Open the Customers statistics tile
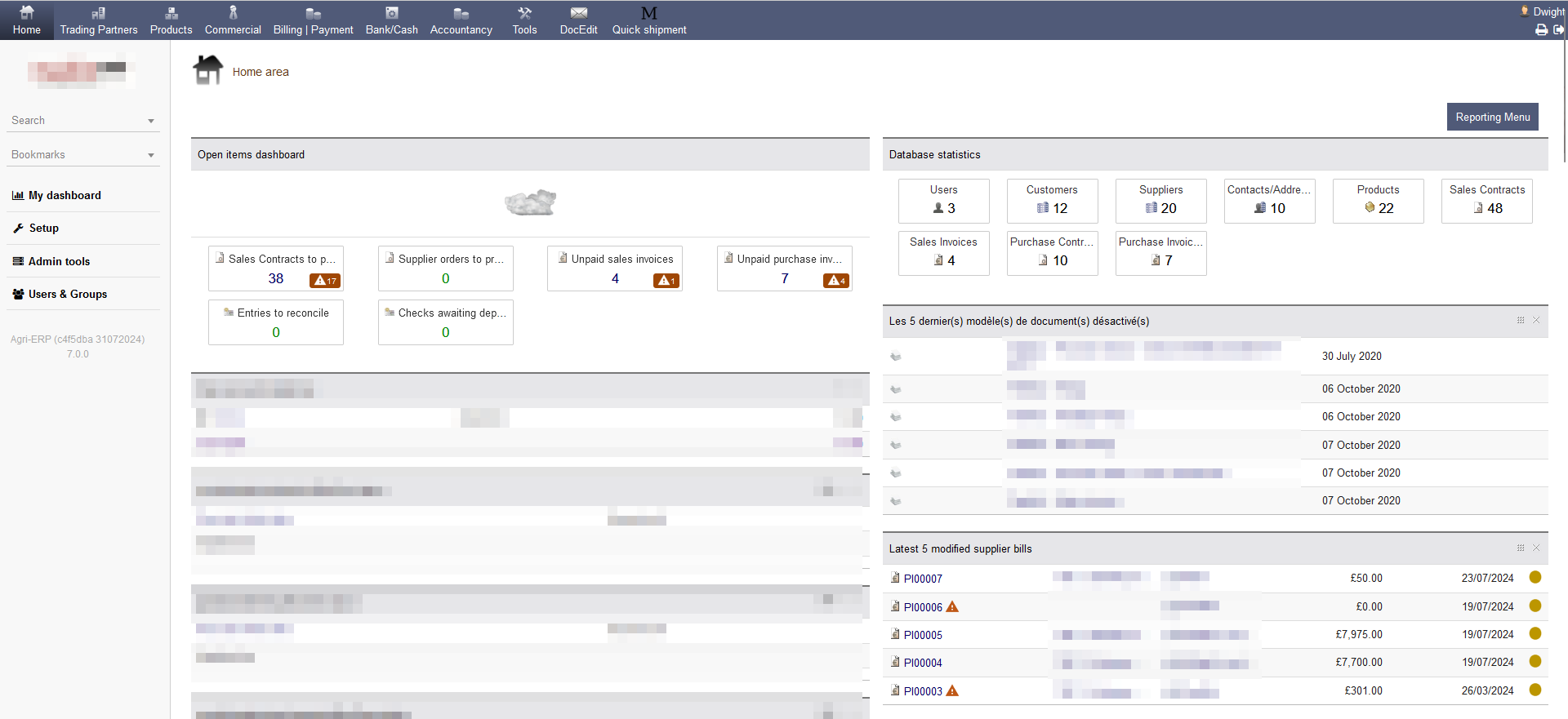 [x=1053, y=201]
